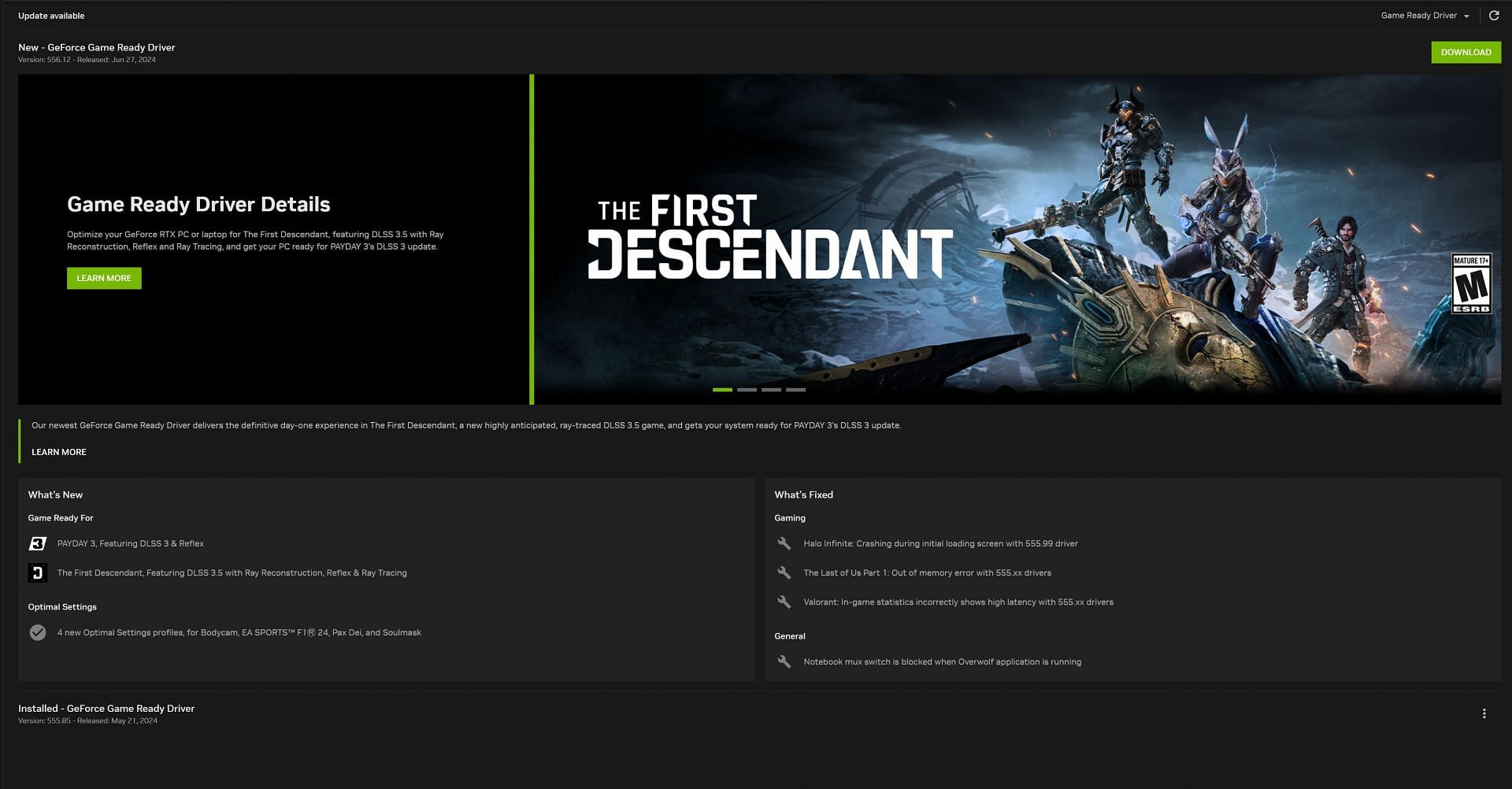This screenshot has width=1512, height=789.
Task: Click 'Game Ready Driver Details' banner title
Action: (198, 205)
